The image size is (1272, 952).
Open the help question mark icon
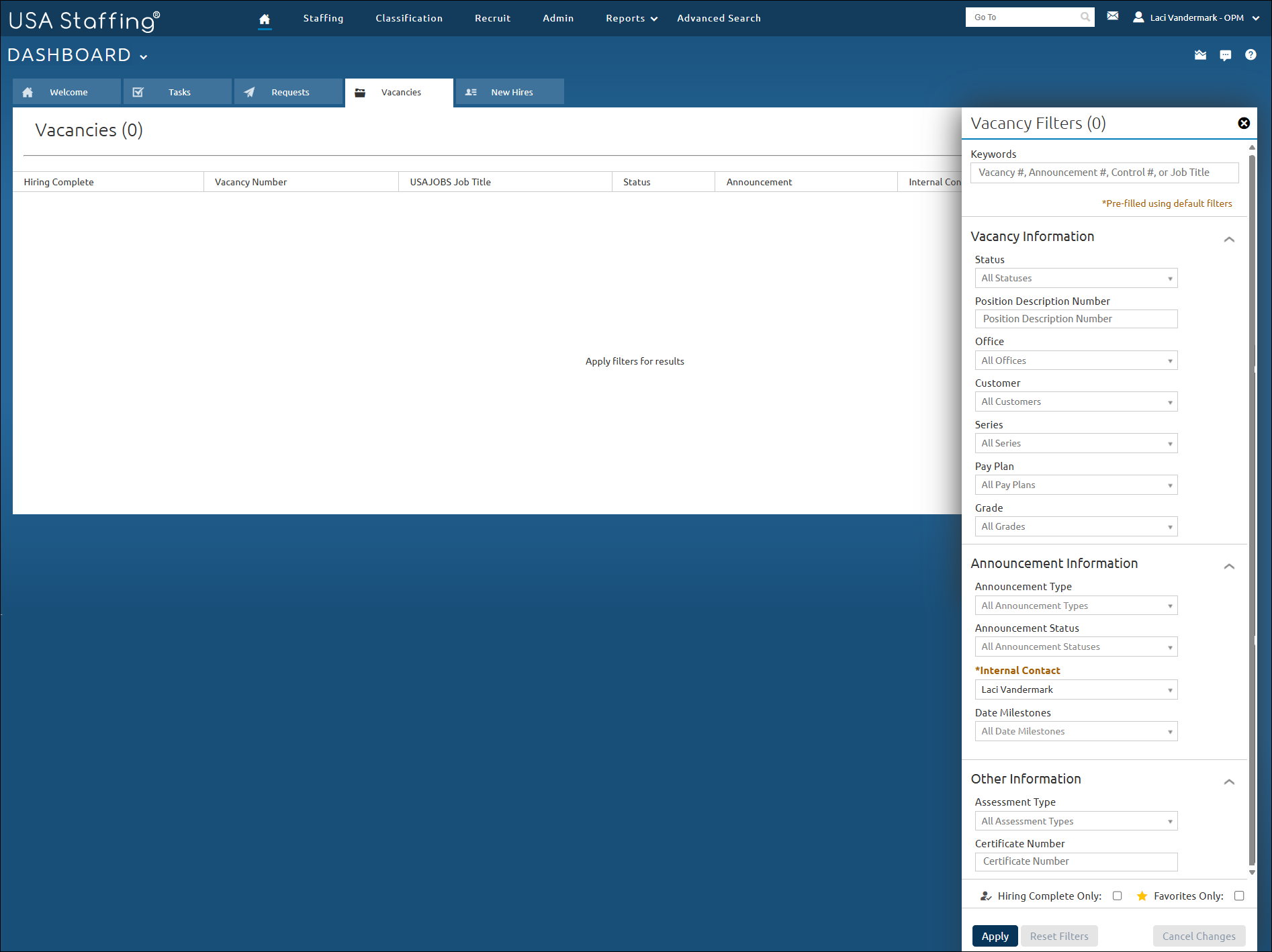coord(1251,55)
